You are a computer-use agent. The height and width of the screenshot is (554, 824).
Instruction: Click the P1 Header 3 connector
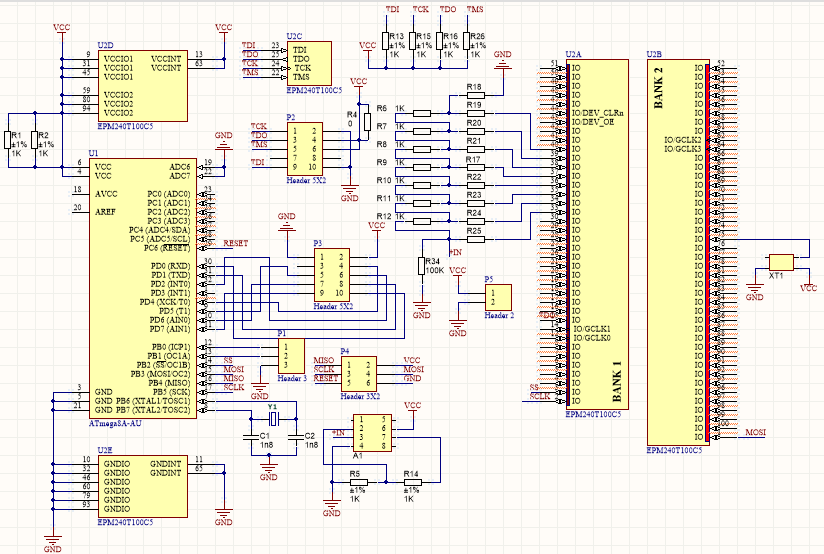click(291, 356)
